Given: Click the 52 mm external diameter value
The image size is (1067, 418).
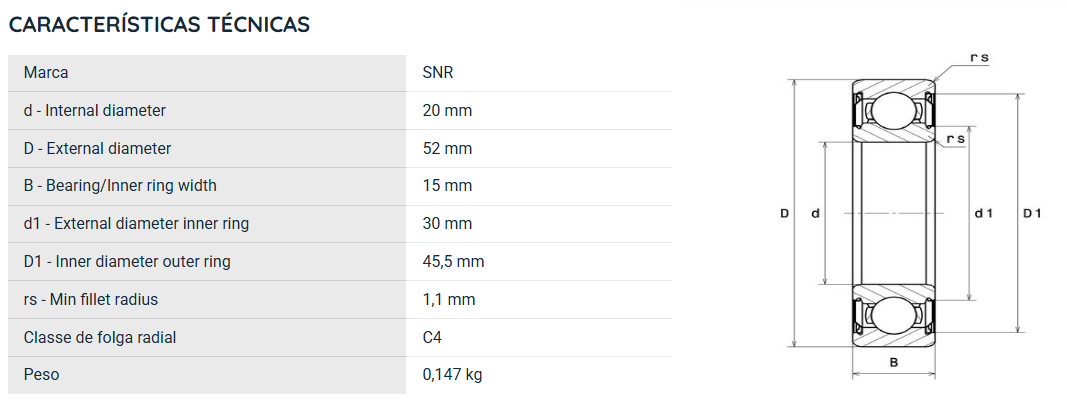Looking at the screenshot, I should pyautogui.click(x=447, y=148).
